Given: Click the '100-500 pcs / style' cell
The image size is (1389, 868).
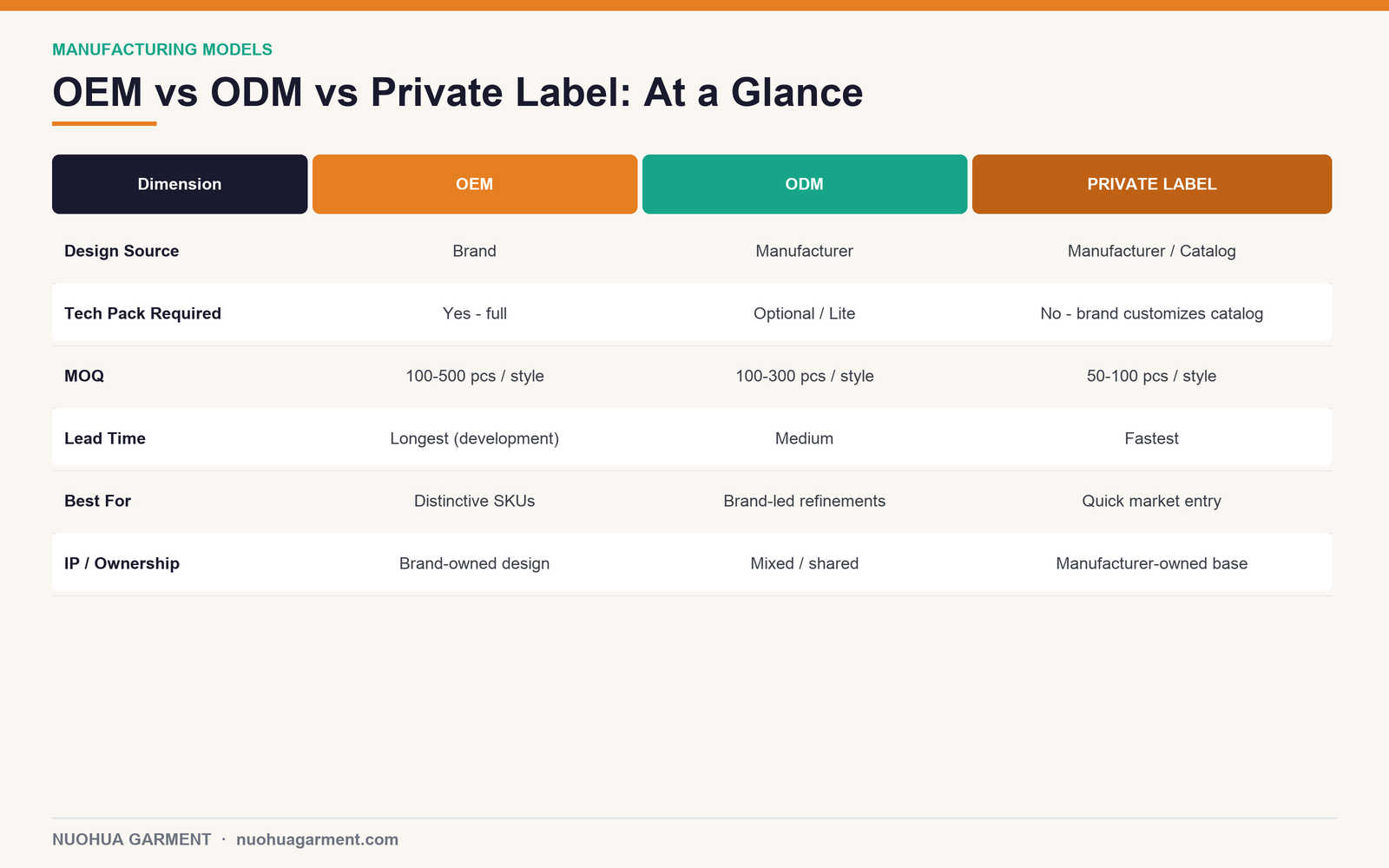Looking at the screenshot, I should pyautogui.click(x=475, y=376).
